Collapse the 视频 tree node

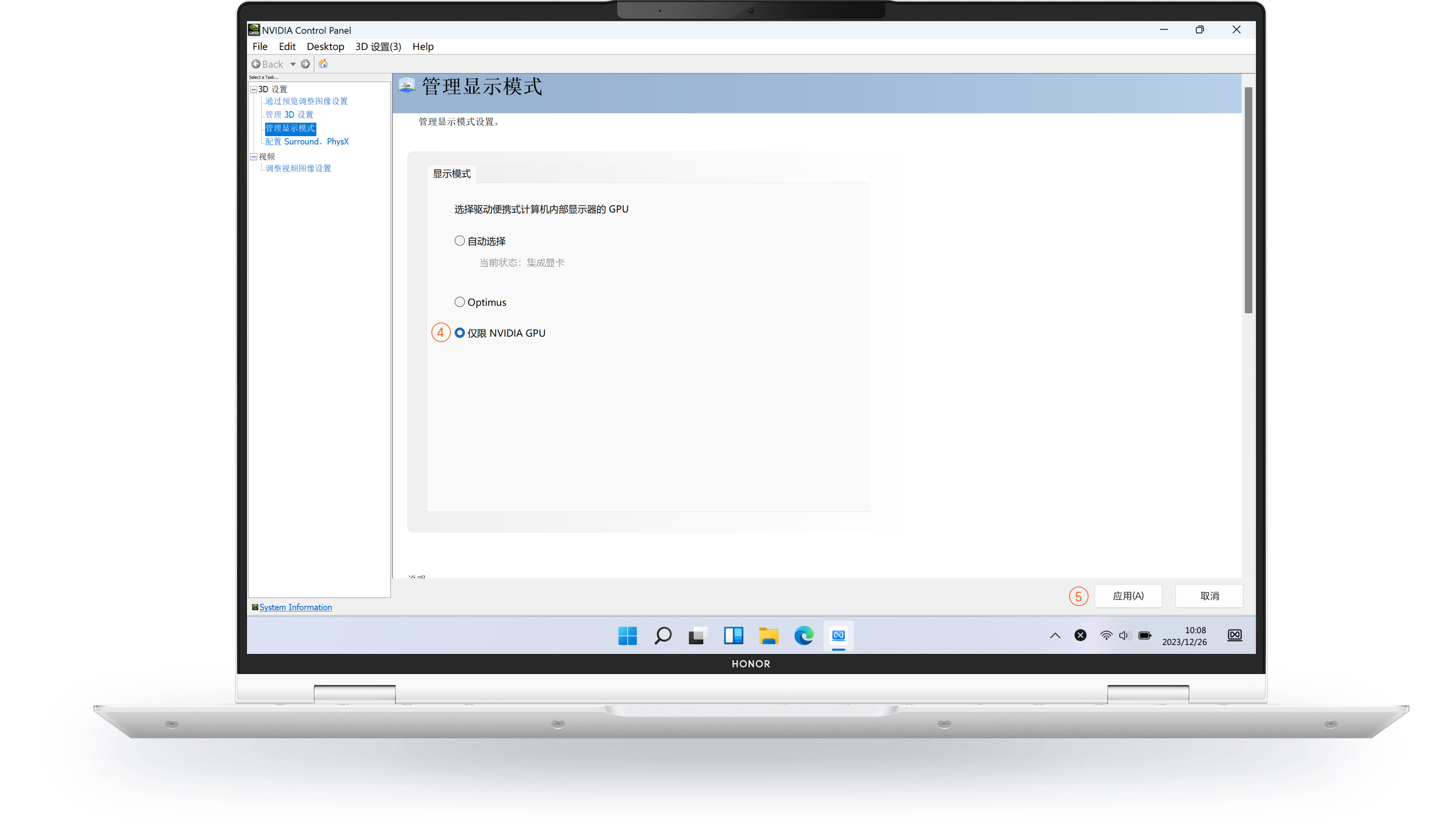tap(253, 157)
